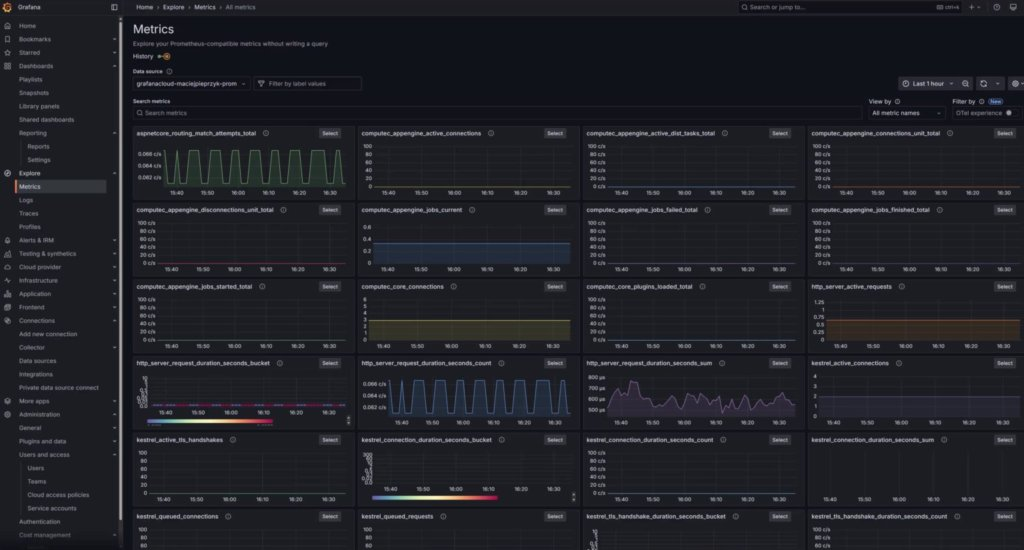Open Logs in the Explore menu
Viewport: 1024px width, 550px height.
[26, 200]
